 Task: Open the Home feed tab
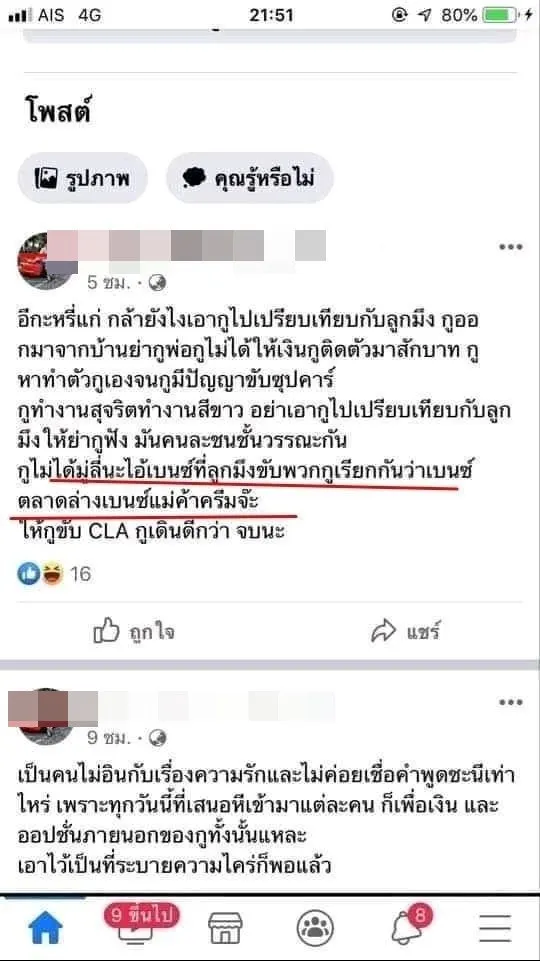46,928
